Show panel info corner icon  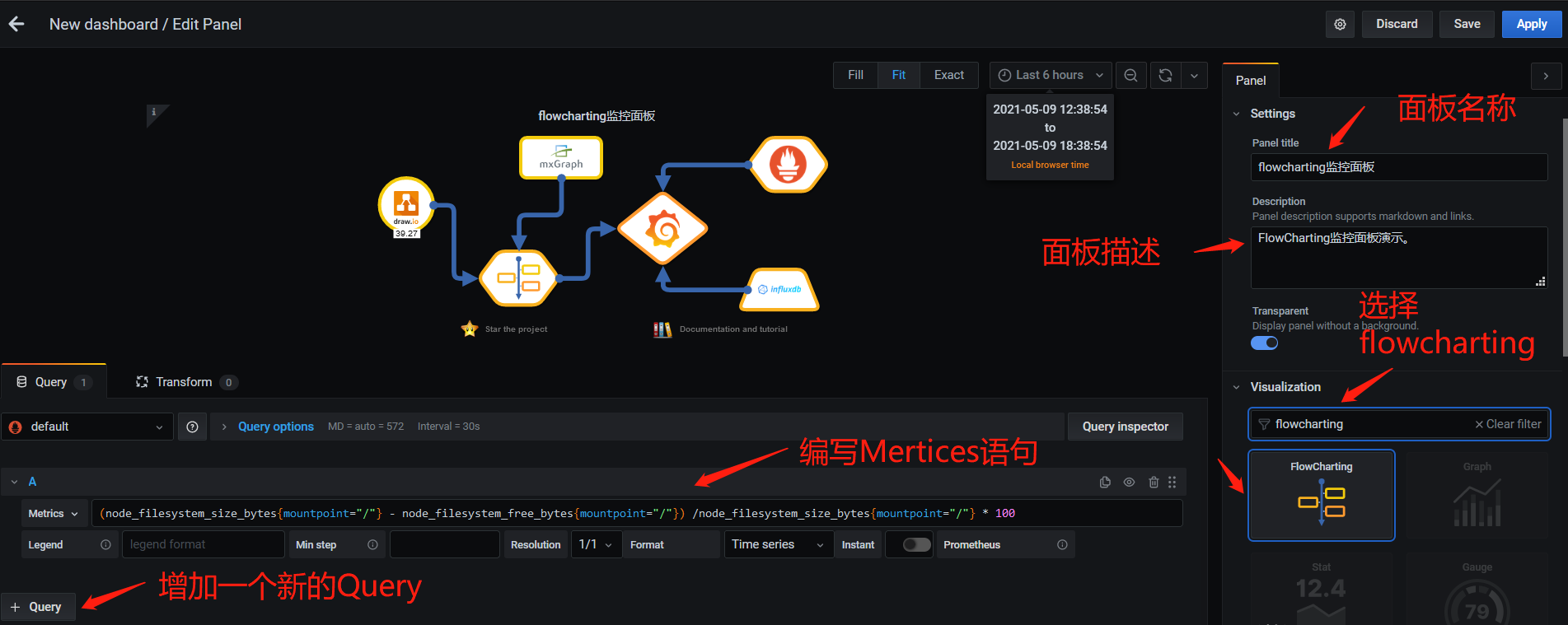coord(154,113)
